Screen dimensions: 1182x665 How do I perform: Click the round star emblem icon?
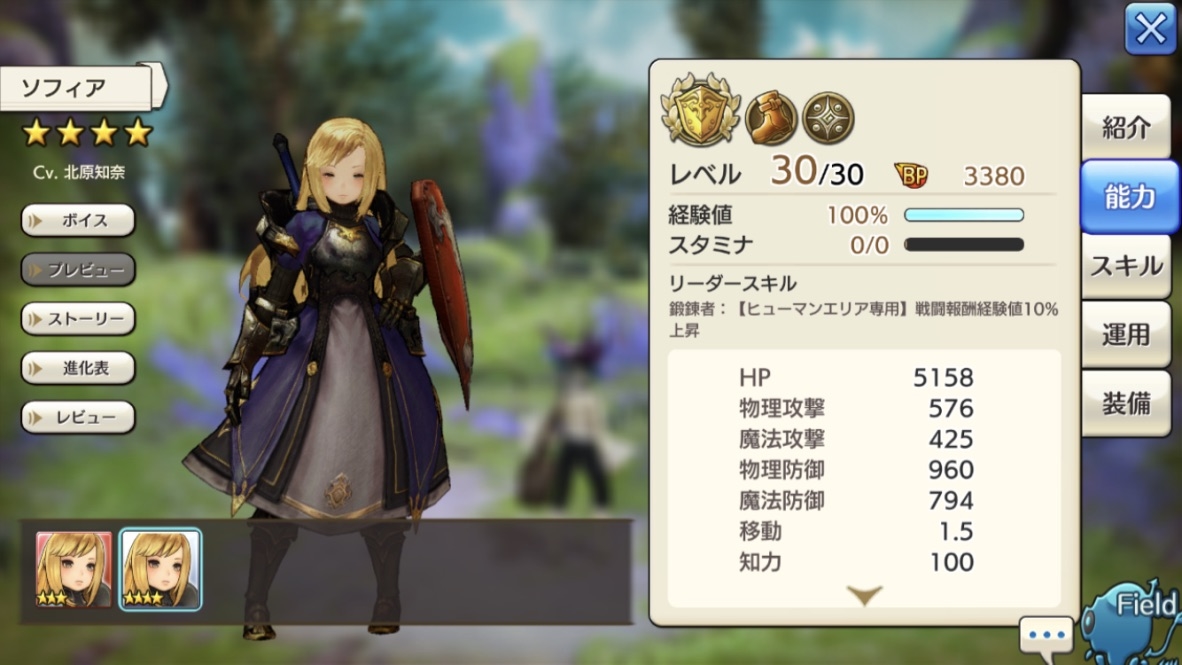point(828,118)
